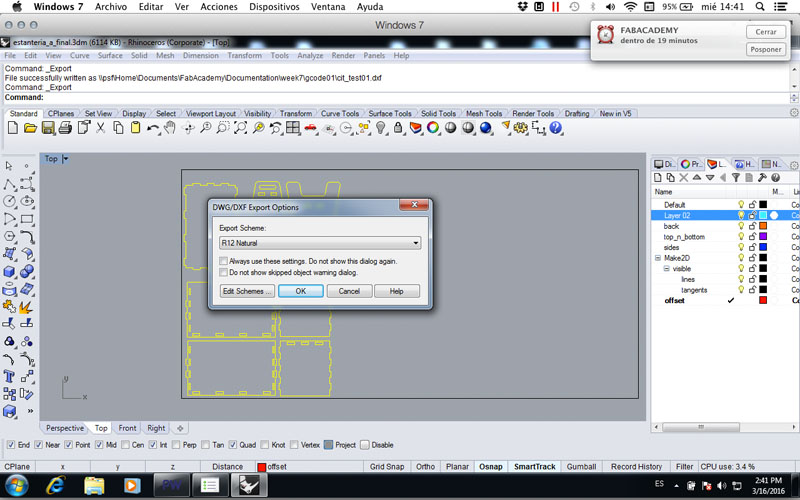Select the Circle tool in left sidebar
Viewport: 800px width, 500px height.
(9, 201)
